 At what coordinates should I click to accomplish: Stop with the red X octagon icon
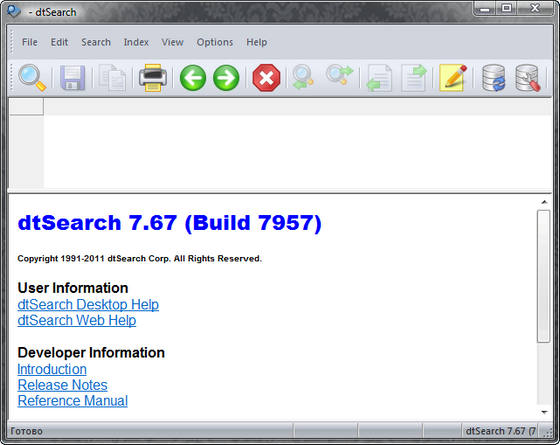(266, 78)
